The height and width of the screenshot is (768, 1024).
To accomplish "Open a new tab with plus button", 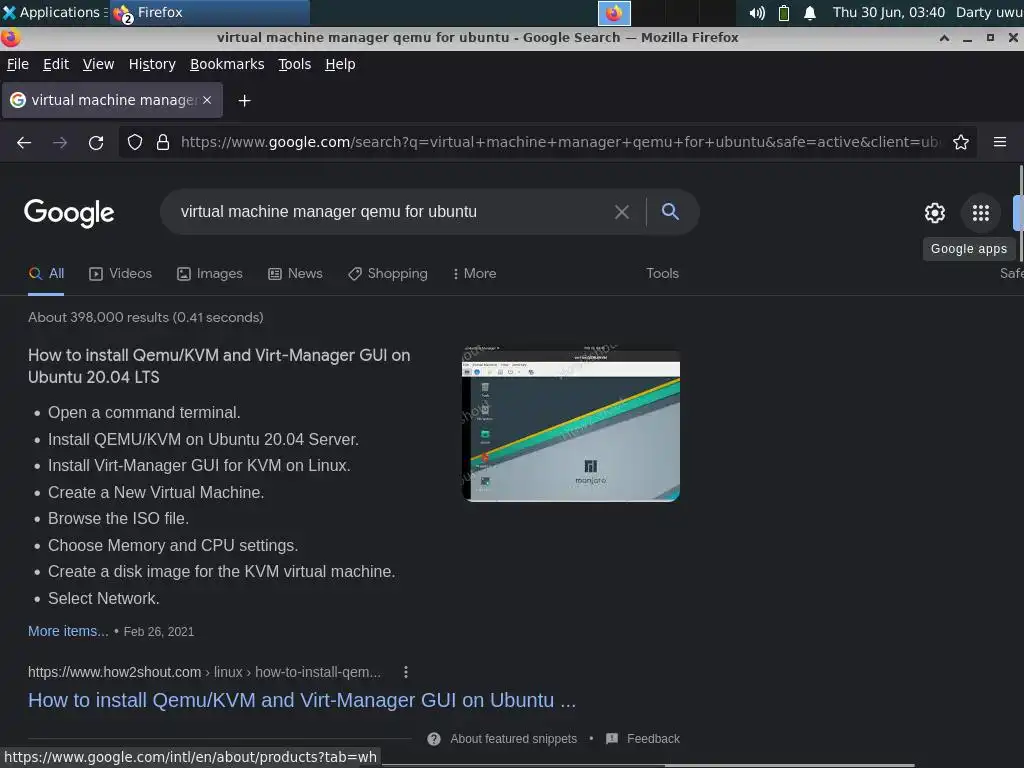I will tap(244, 101).
